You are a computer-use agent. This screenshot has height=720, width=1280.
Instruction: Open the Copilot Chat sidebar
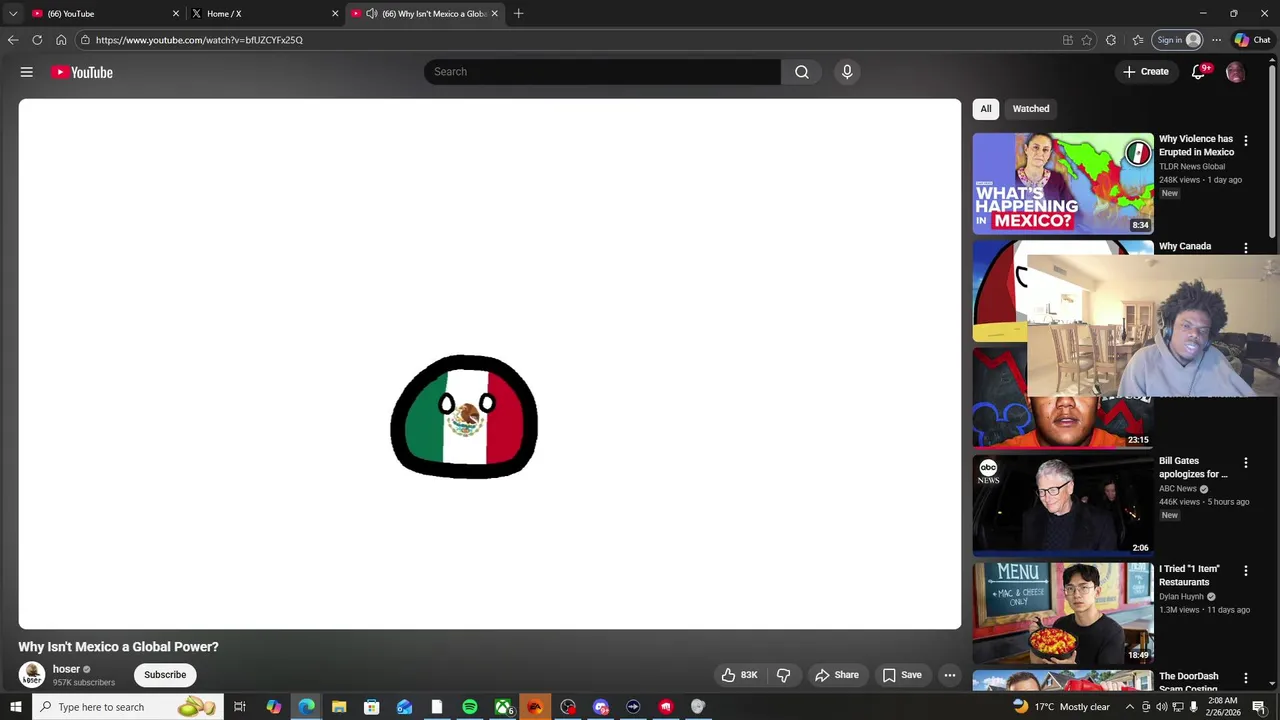pos(1252,40)
